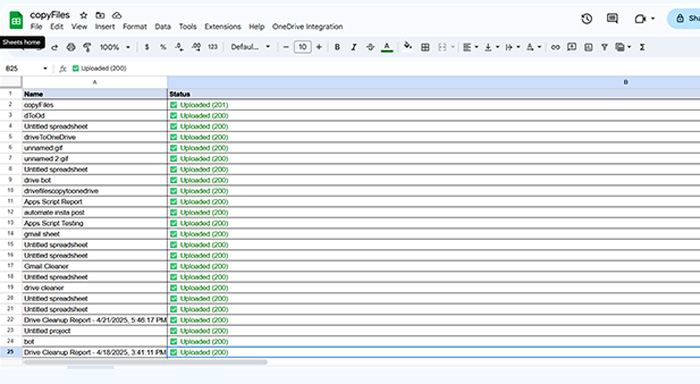Open the borders tool
700x384 pixels.
click(425, 47)
